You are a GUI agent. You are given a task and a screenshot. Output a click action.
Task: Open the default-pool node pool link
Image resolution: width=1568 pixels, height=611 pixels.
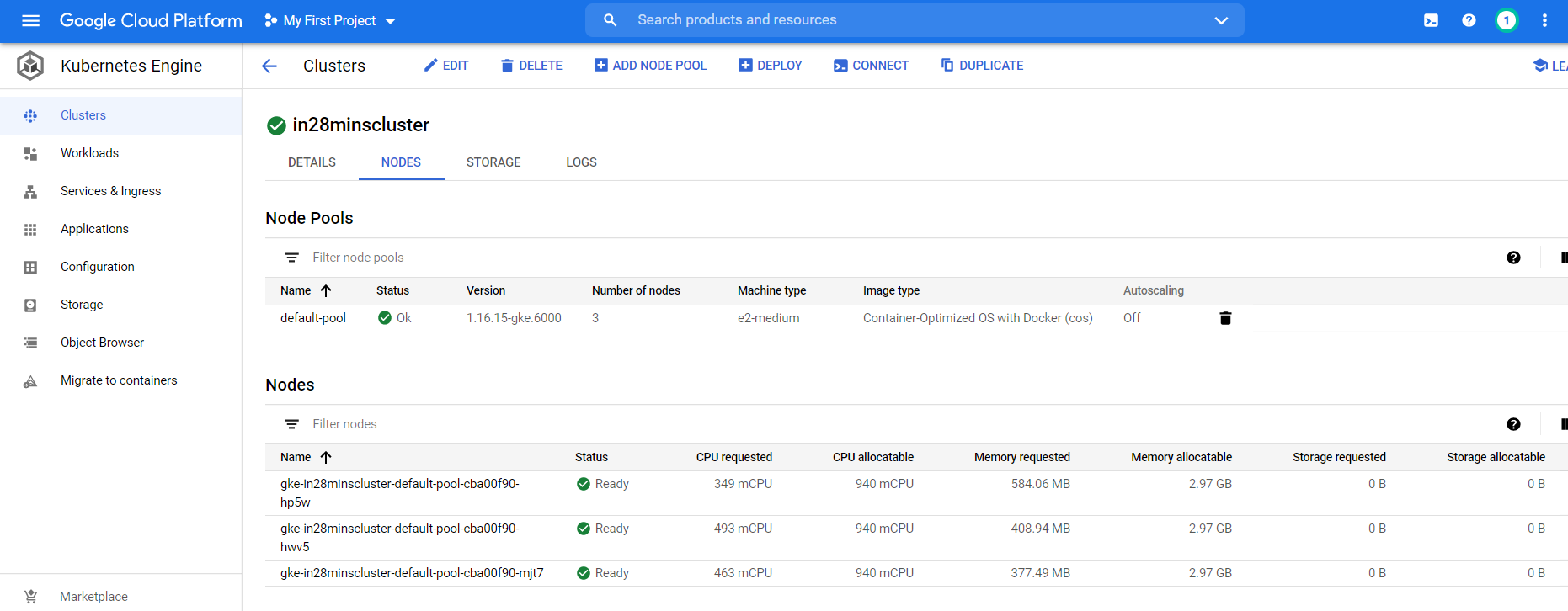[x=313, y=318]
